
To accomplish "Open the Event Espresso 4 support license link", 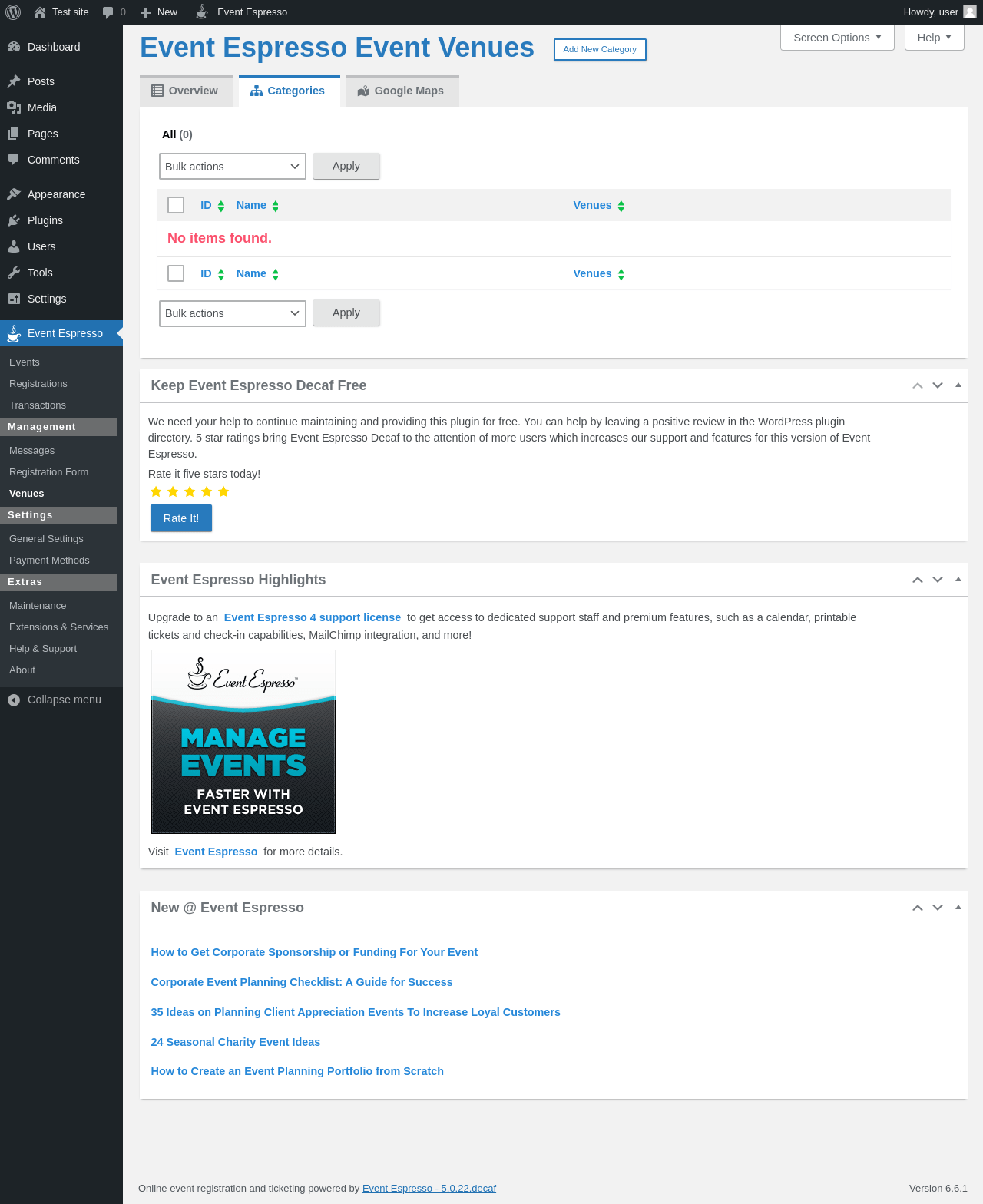I will 313,617.
